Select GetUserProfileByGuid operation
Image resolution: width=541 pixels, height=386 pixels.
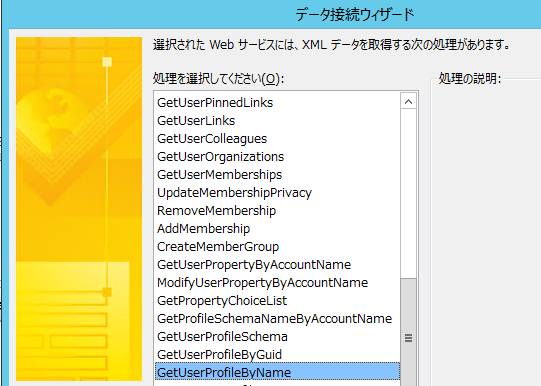(277, 354)
